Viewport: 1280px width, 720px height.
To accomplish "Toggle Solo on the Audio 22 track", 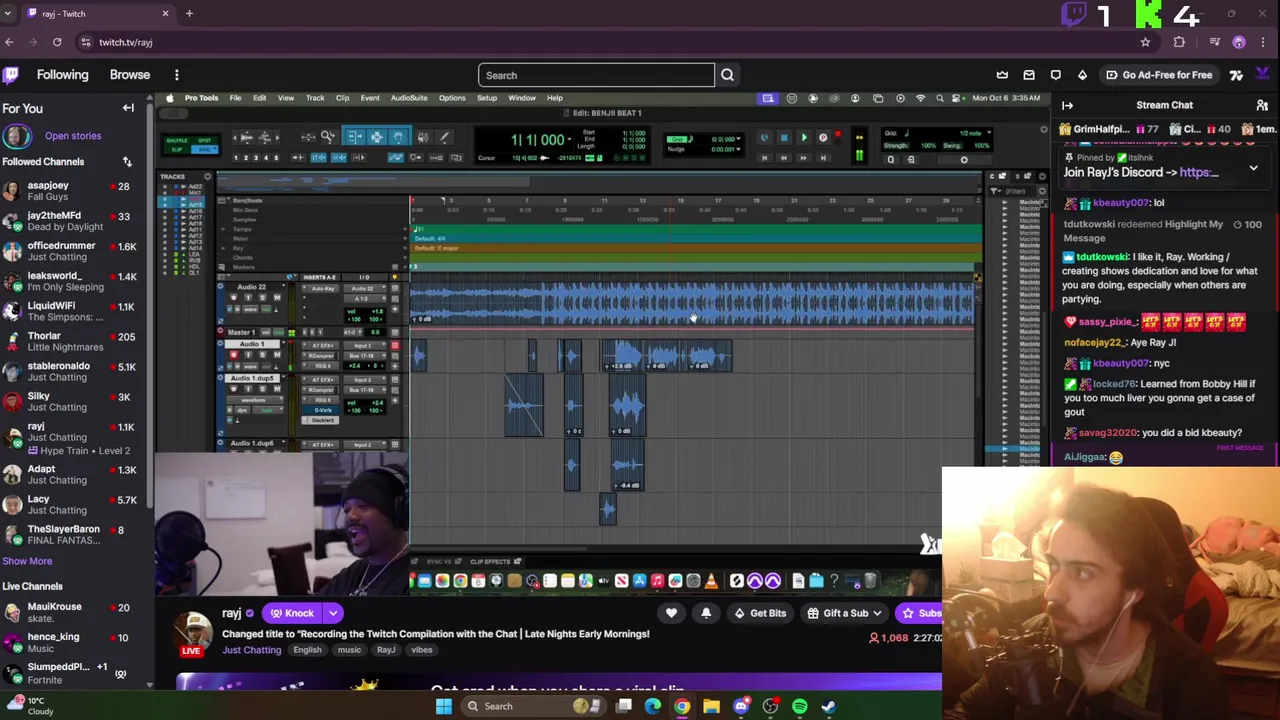I will click(262, 297).
